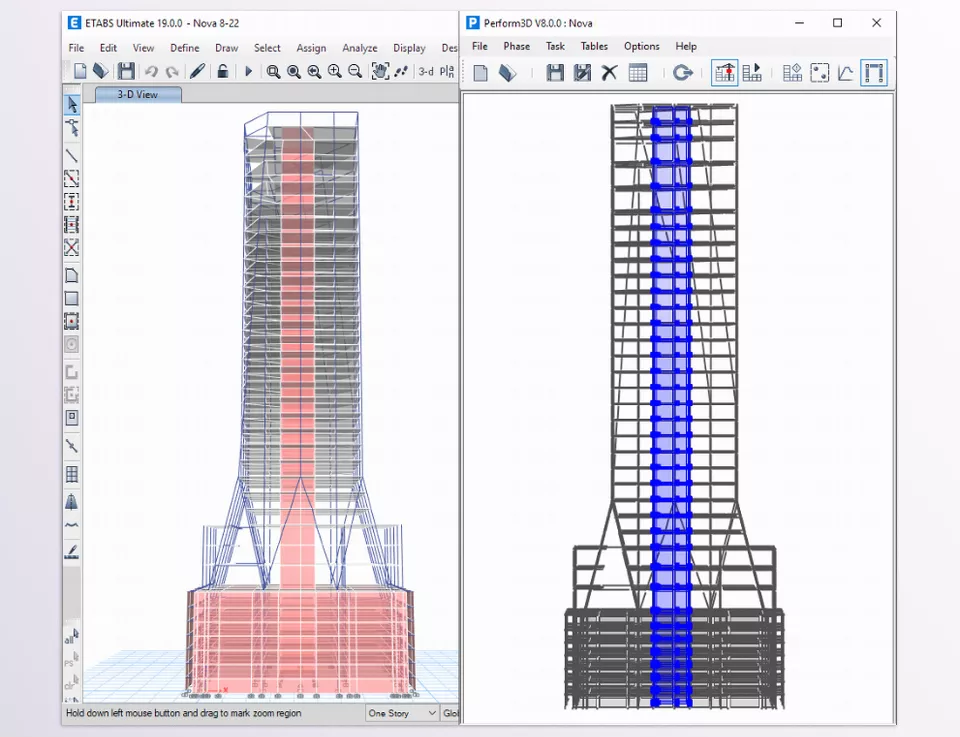Click the Perform3D curve graph icon
This screenshot has width=960, height=737.
pyautogui.click(x=846, y=73)
